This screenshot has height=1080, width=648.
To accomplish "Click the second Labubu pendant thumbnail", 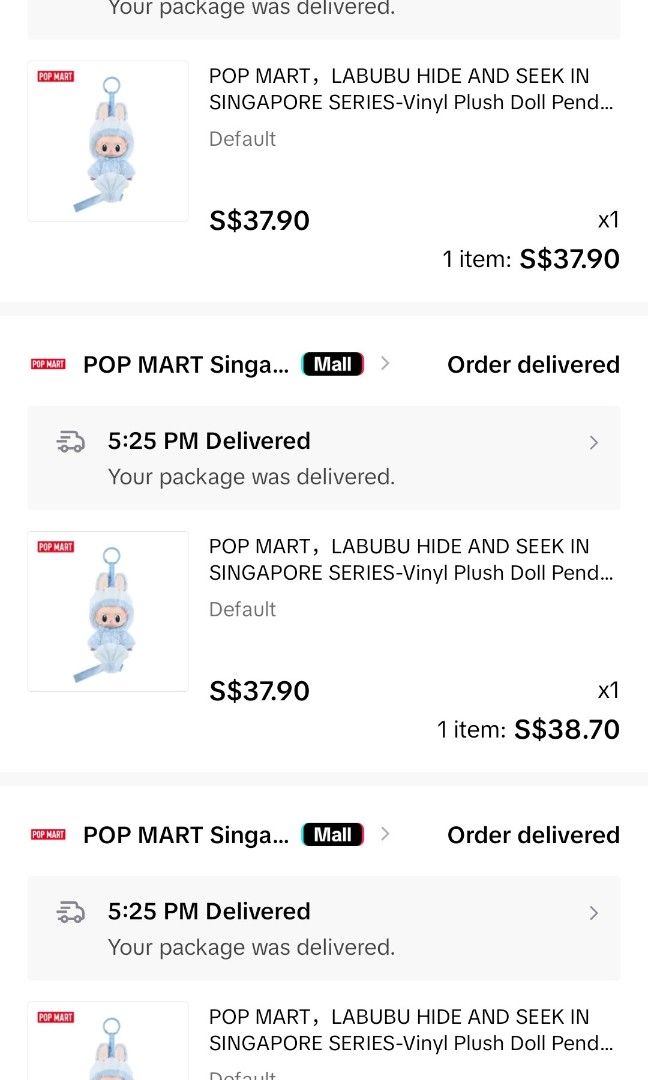I will [x=108, y=611].
